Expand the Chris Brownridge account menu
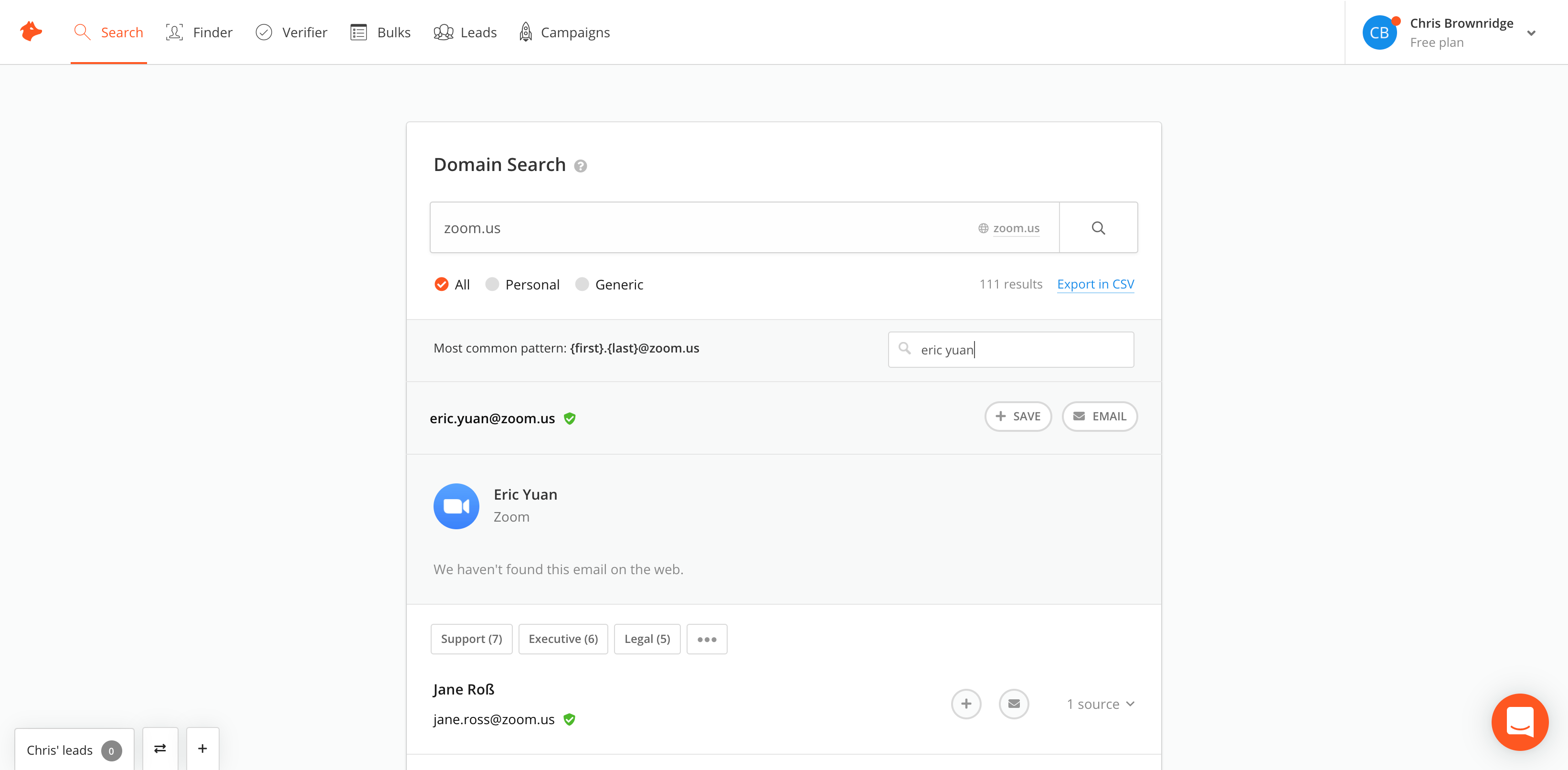1568x770 pixels. click(1531, 33)
